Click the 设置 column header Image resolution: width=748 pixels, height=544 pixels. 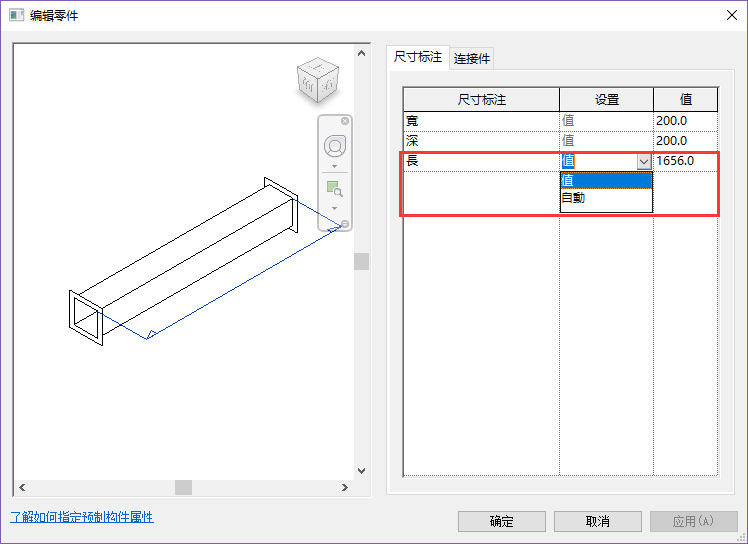606,100
